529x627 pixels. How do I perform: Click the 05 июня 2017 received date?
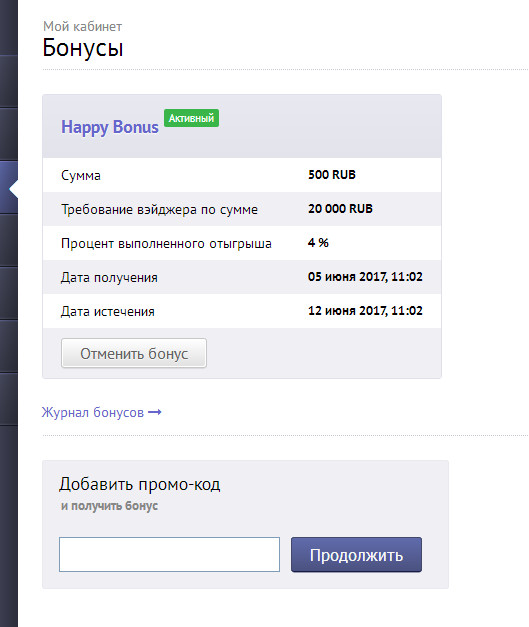(365, 277)
